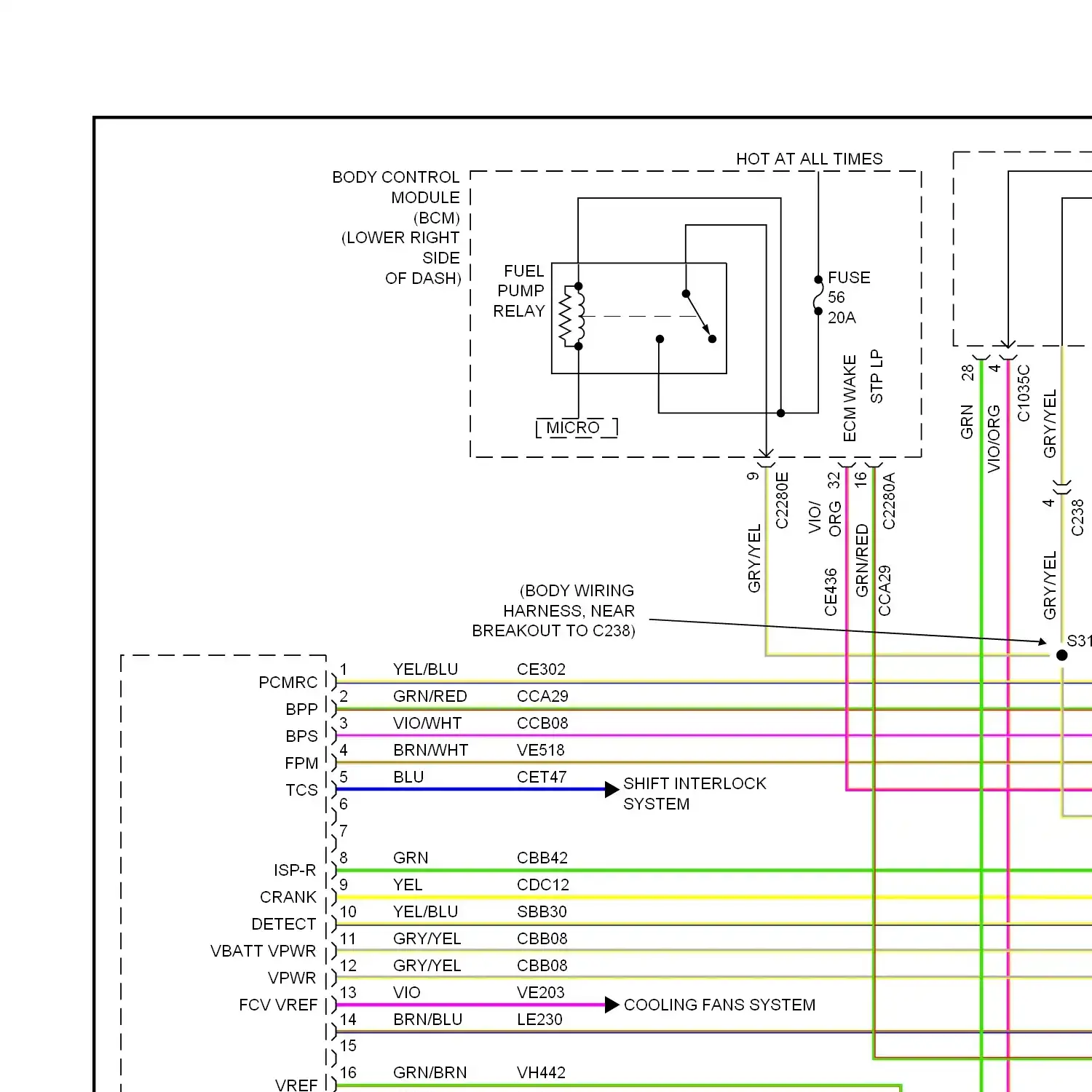Click the HOT AT ALL TIMES label
1092x1092 pixels.
809,159
